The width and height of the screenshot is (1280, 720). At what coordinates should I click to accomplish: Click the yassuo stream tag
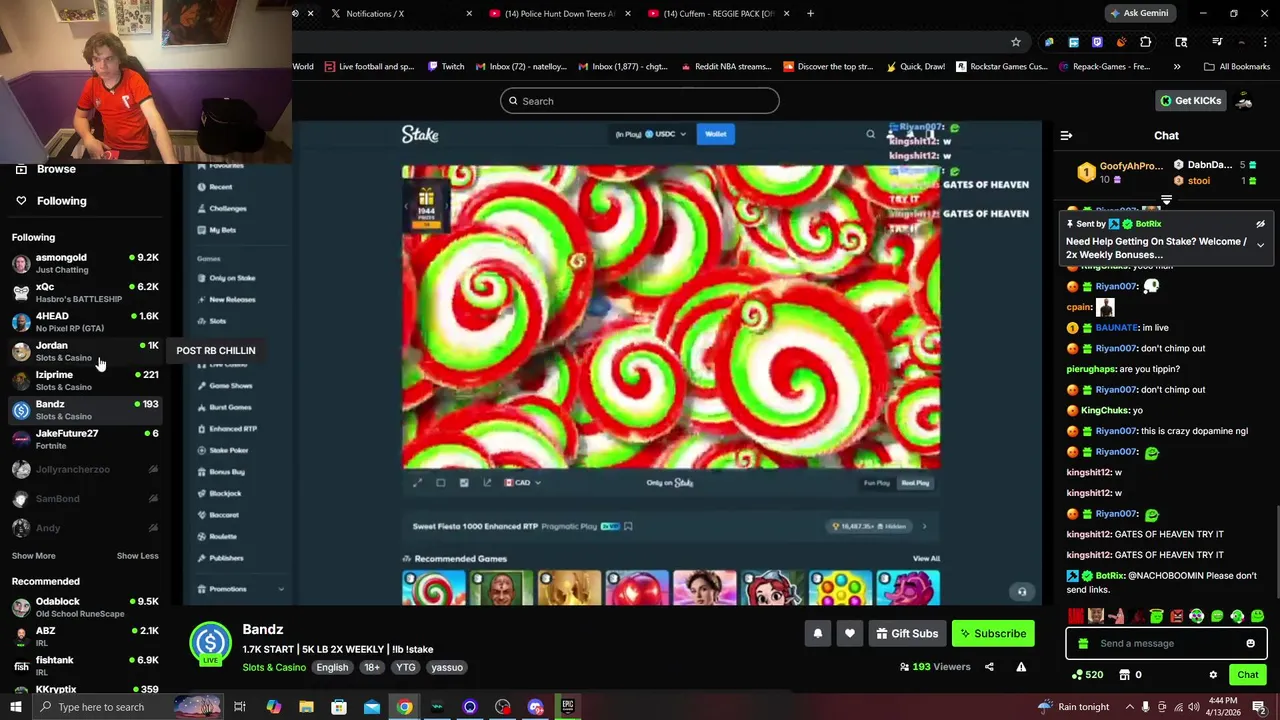pos(447,668)
